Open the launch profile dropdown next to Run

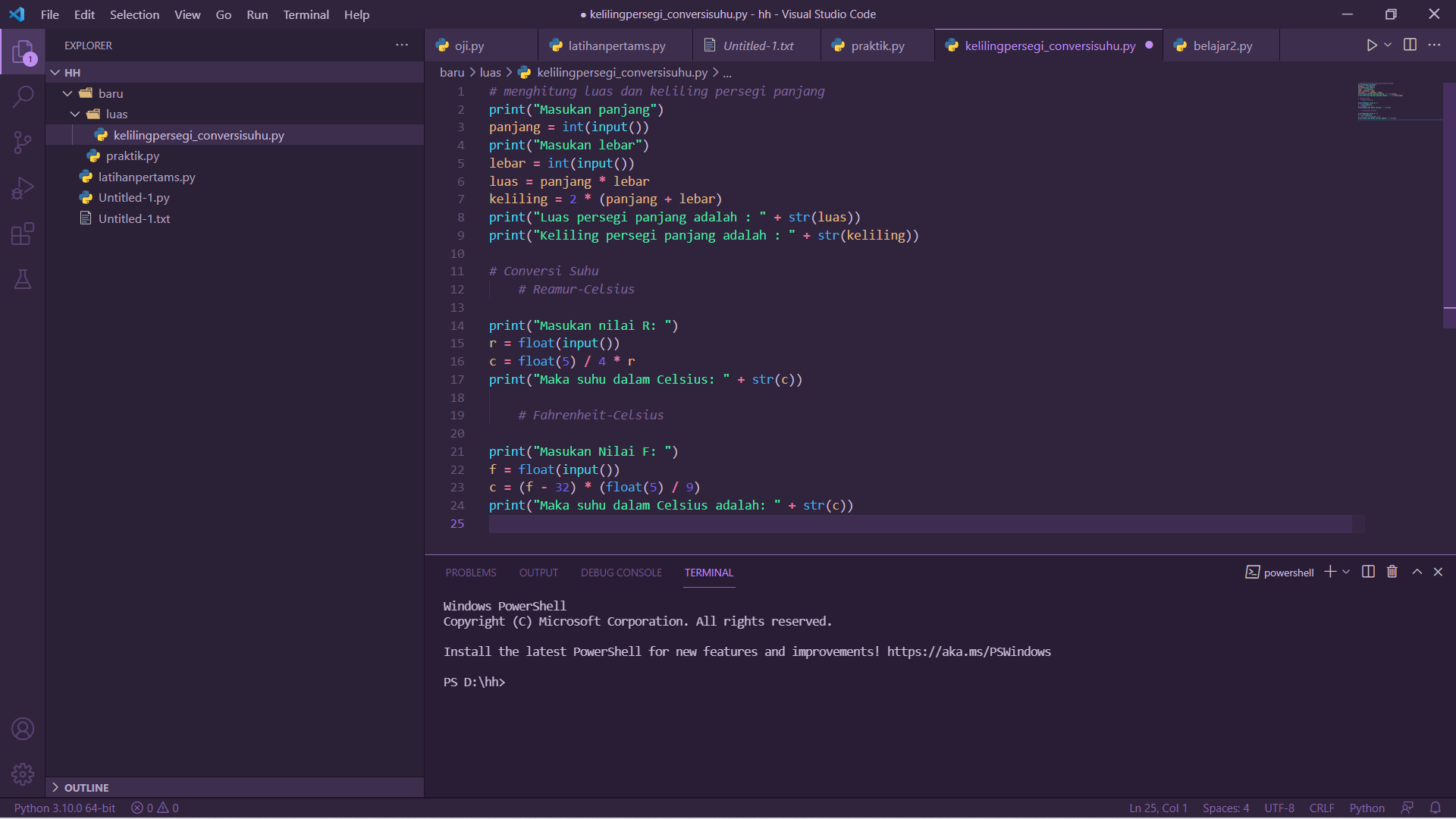[1386, 45]
